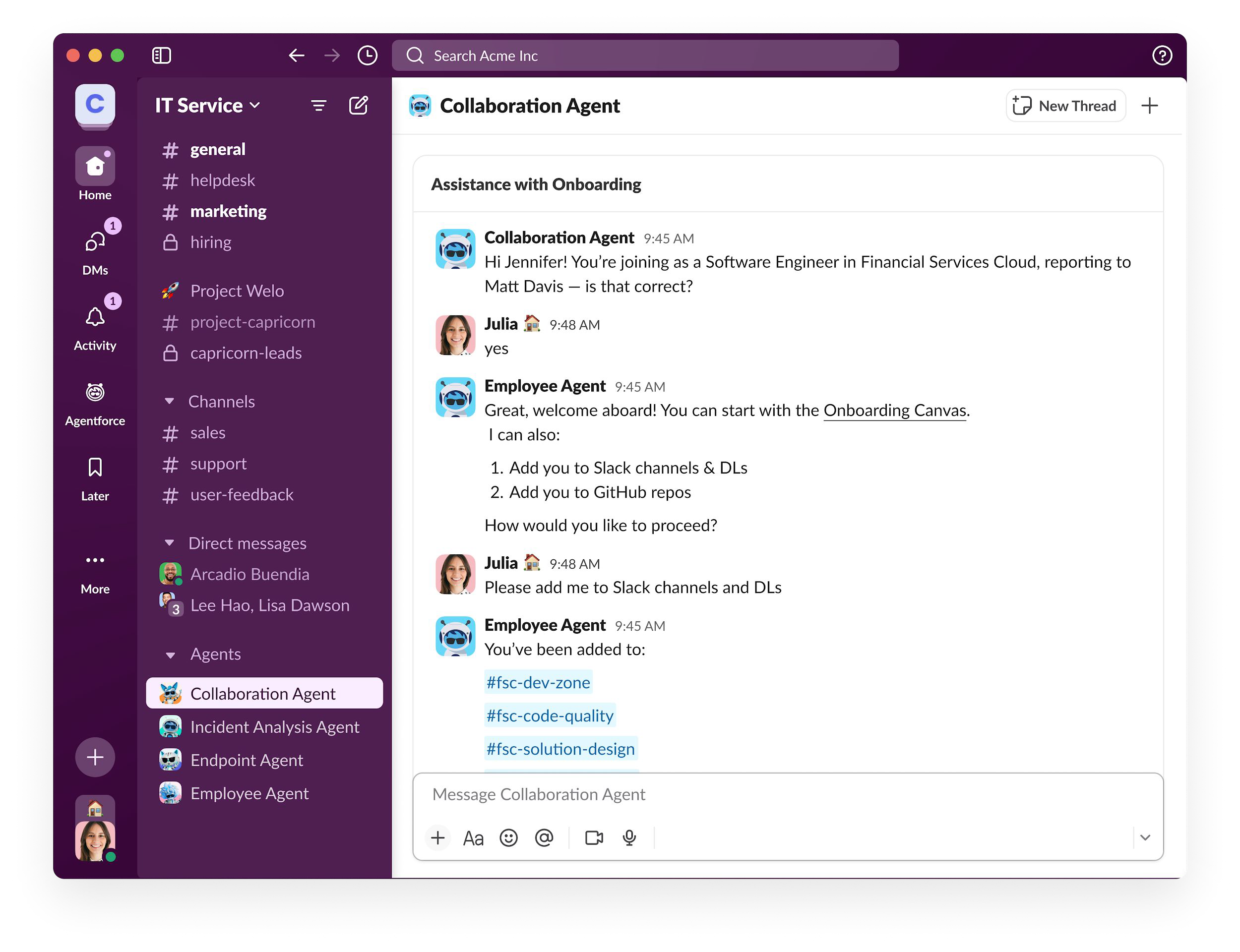The image size is (1240, 952).
Task: Open the Onboarding Canvas link
Action: pos(894,410)
